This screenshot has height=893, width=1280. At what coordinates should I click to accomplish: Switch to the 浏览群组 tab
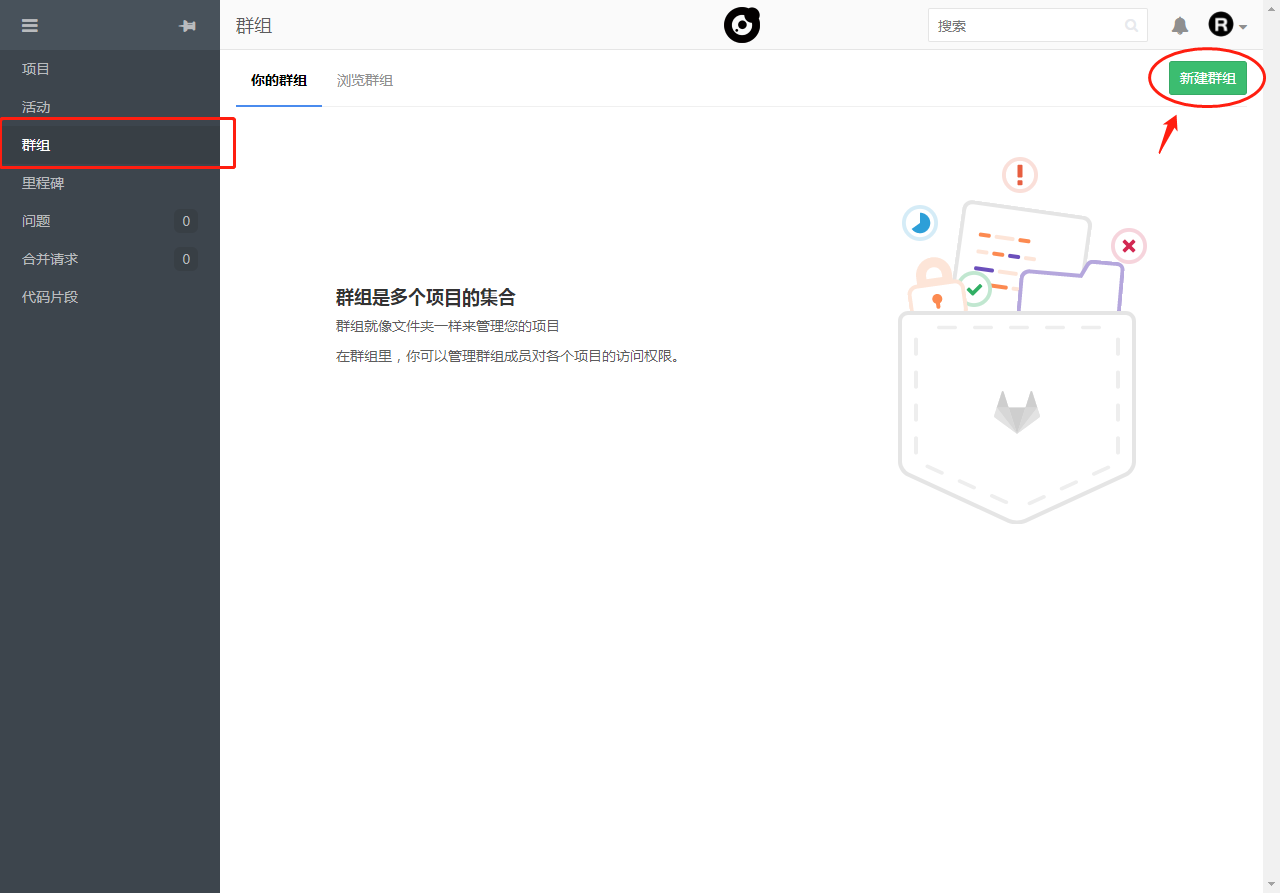tap(365, 80)
